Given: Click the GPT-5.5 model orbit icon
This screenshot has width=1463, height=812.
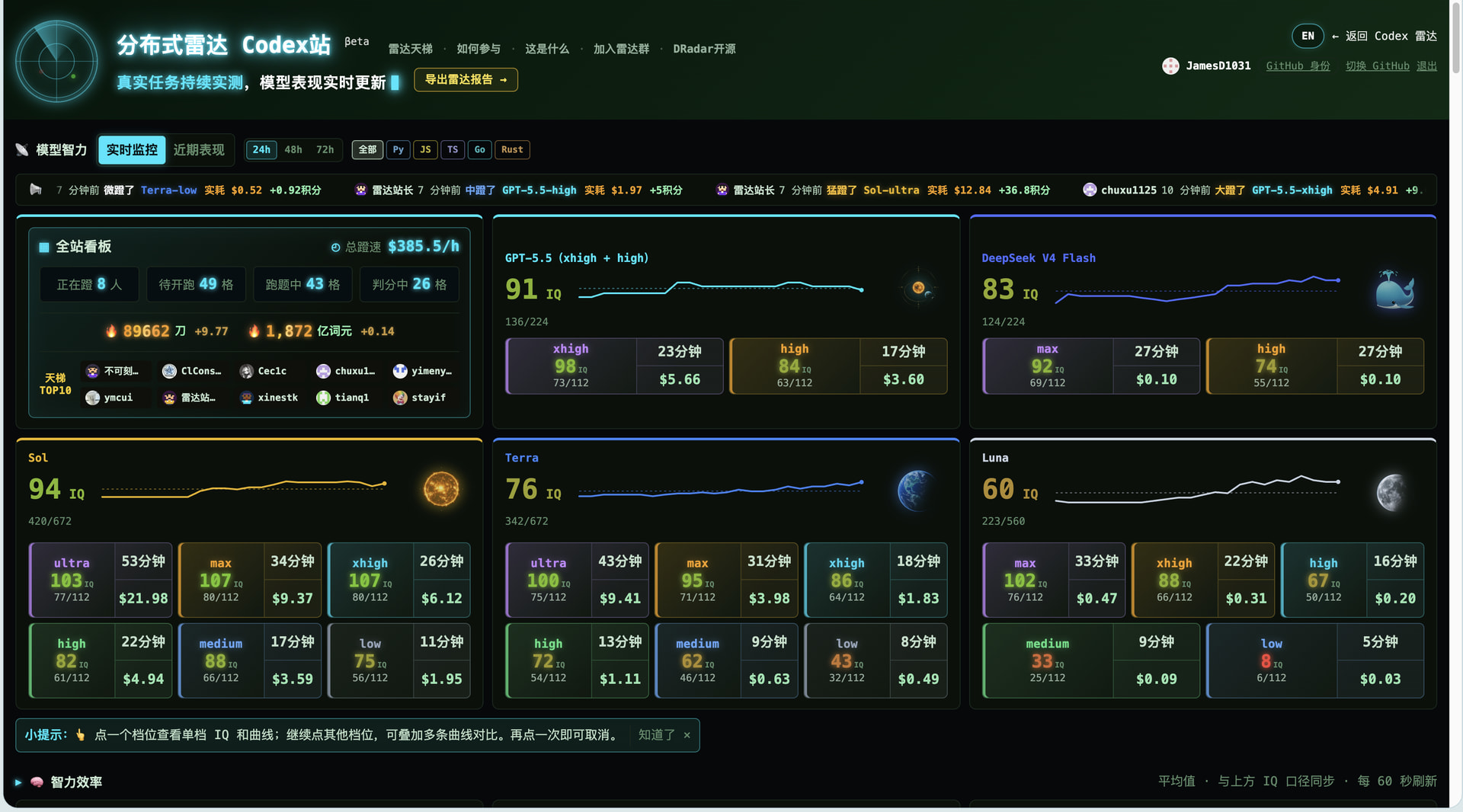Looking at the screenshot, I should point(918,288).
